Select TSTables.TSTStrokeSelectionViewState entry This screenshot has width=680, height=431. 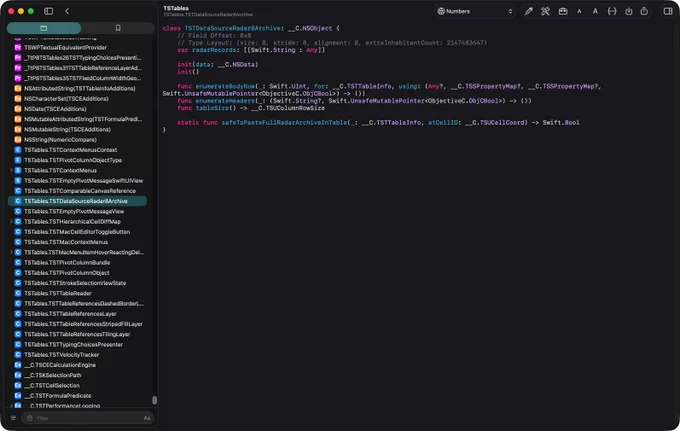(77, 283)
